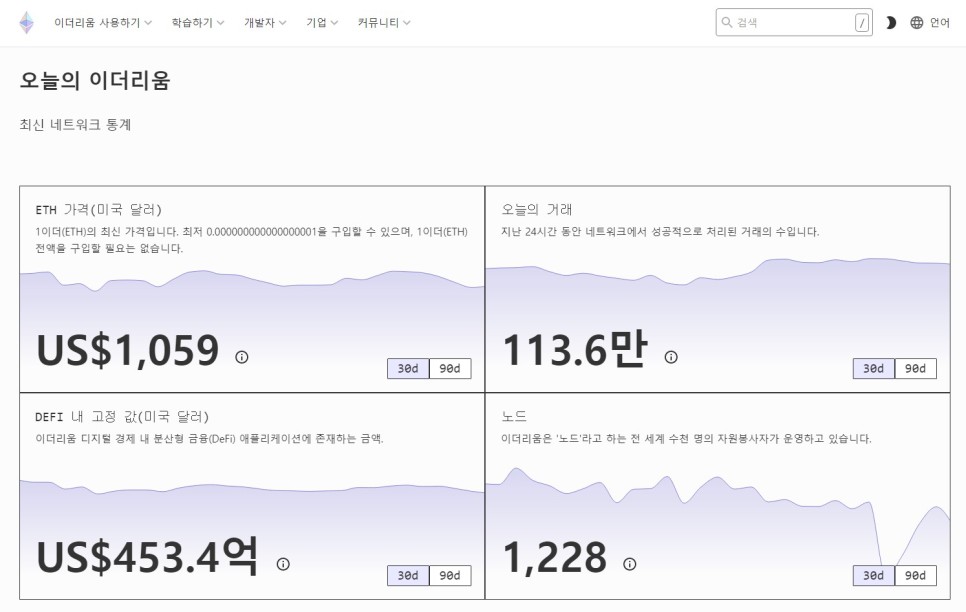Image resolution: width=966 pixels, height=612 pixels.
Task: Click the 오늘의 거래 card title
Action: coord(537,210)
